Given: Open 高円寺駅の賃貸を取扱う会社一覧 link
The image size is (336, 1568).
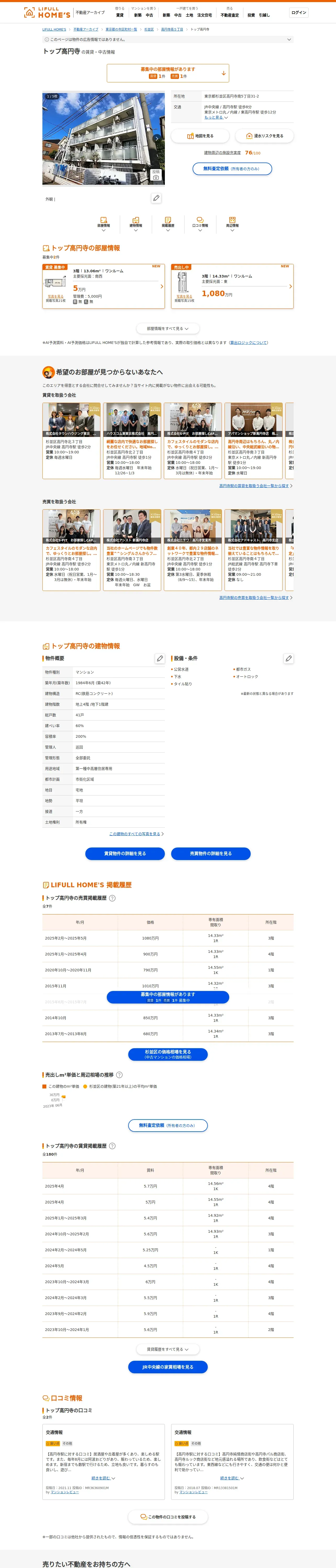Looking at the screenshot, I should pos(254,486).
